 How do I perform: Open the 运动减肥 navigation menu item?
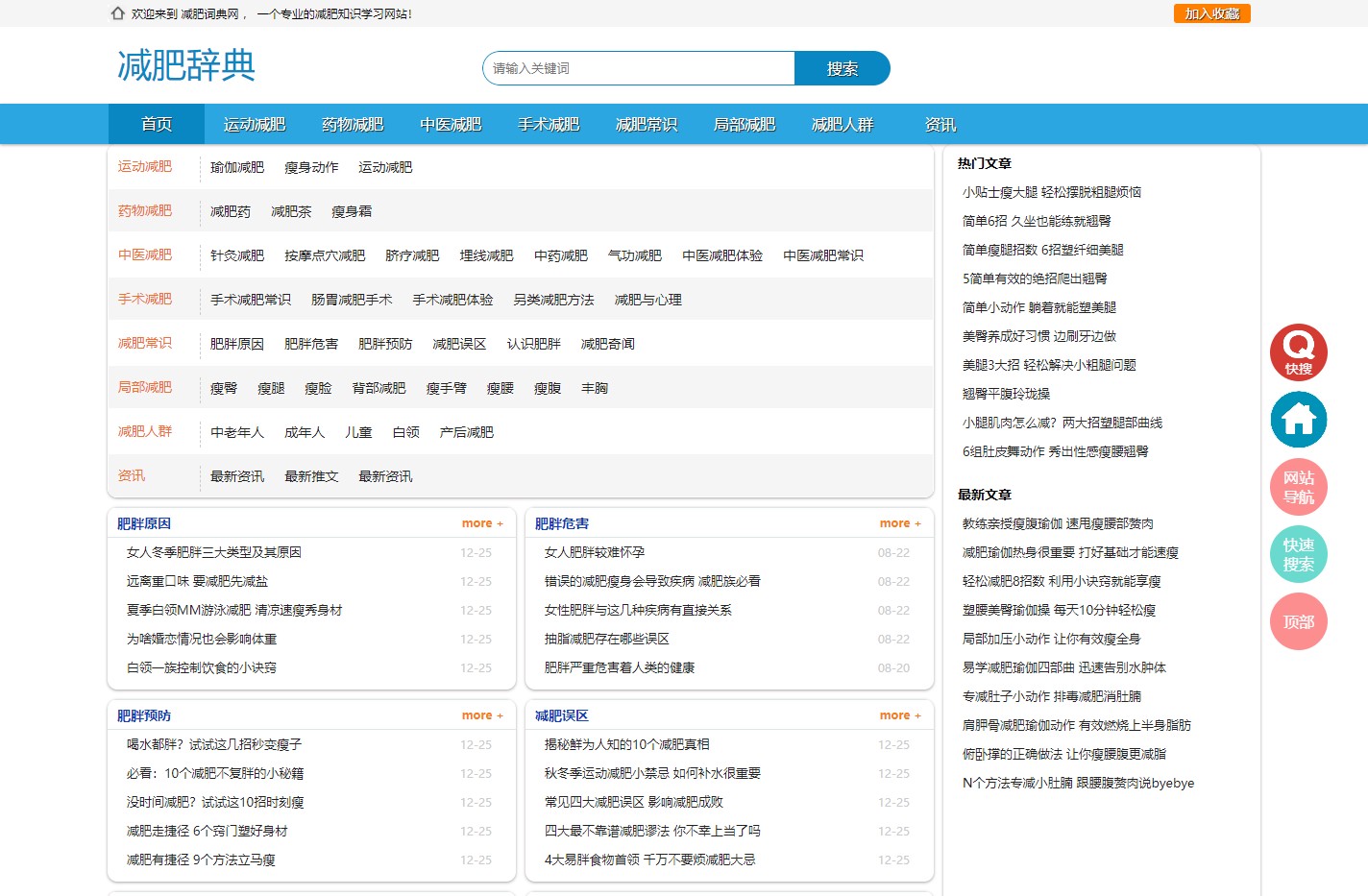coord(255,124)
